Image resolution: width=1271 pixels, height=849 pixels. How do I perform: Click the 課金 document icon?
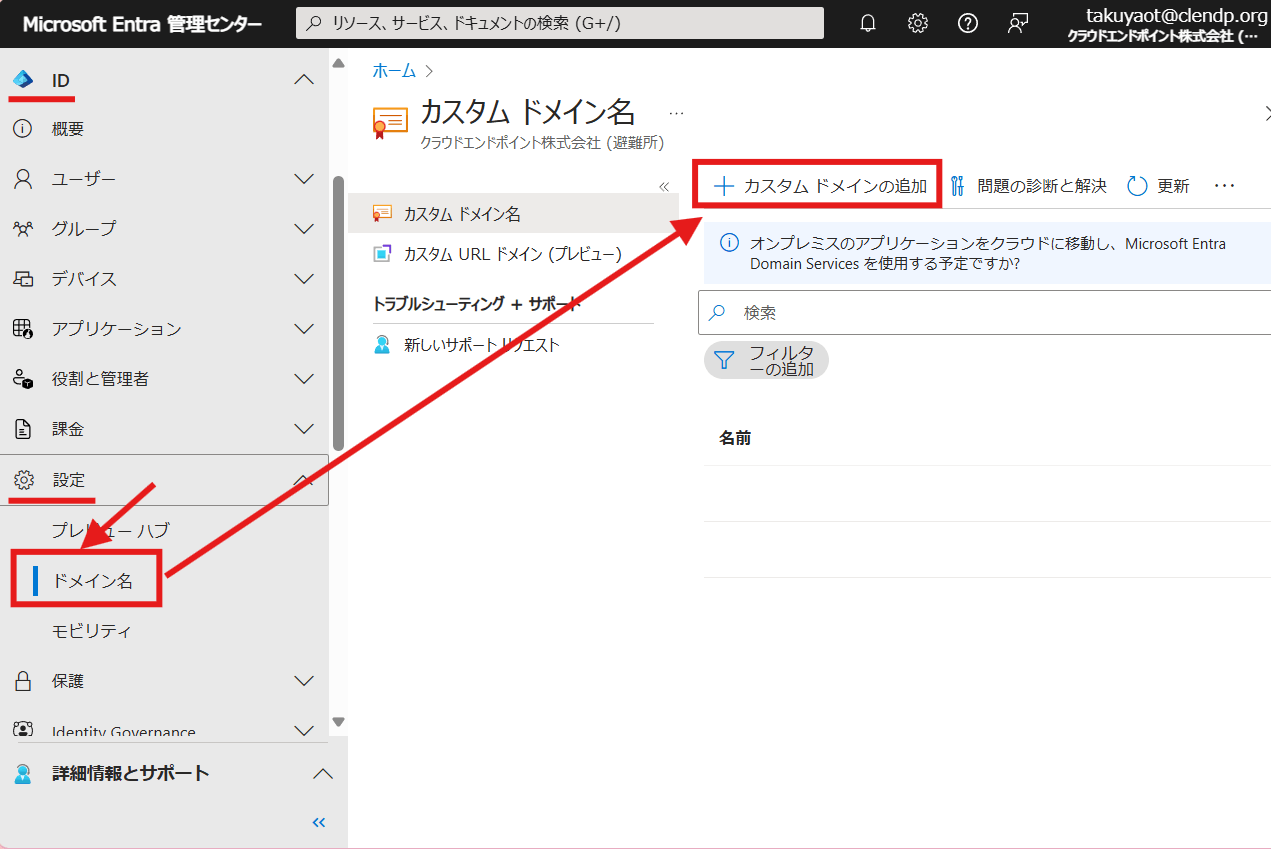pos(23,429)
